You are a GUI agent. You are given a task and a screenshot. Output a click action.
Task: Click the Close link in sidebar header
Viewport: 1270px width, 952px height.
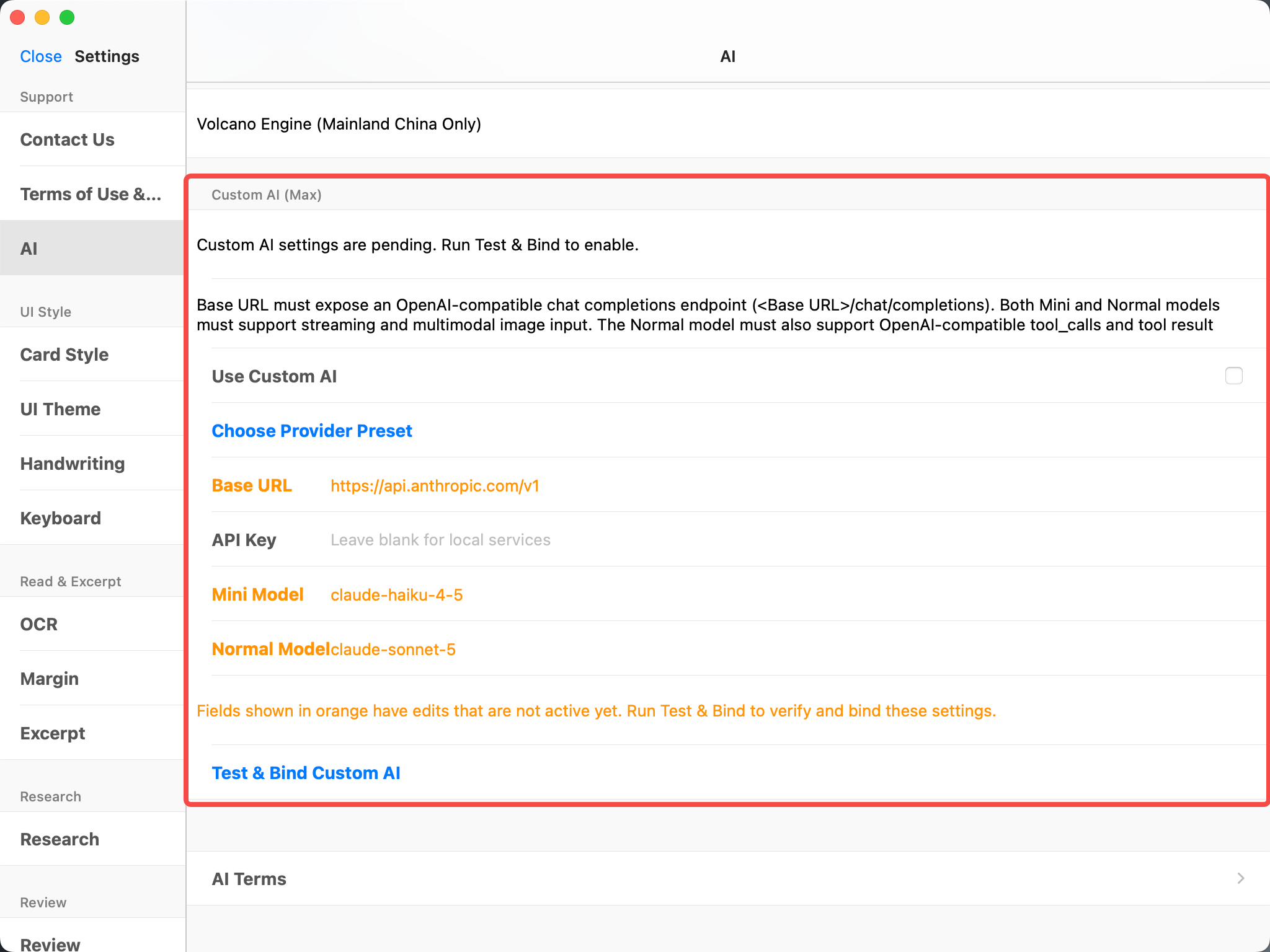[41, 56]
